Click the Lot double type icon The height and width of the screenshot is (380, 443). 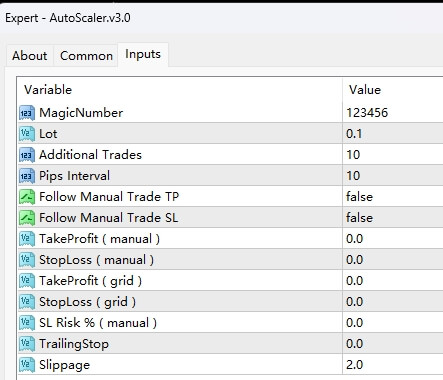pyautogui.click(x=27, y=134)
